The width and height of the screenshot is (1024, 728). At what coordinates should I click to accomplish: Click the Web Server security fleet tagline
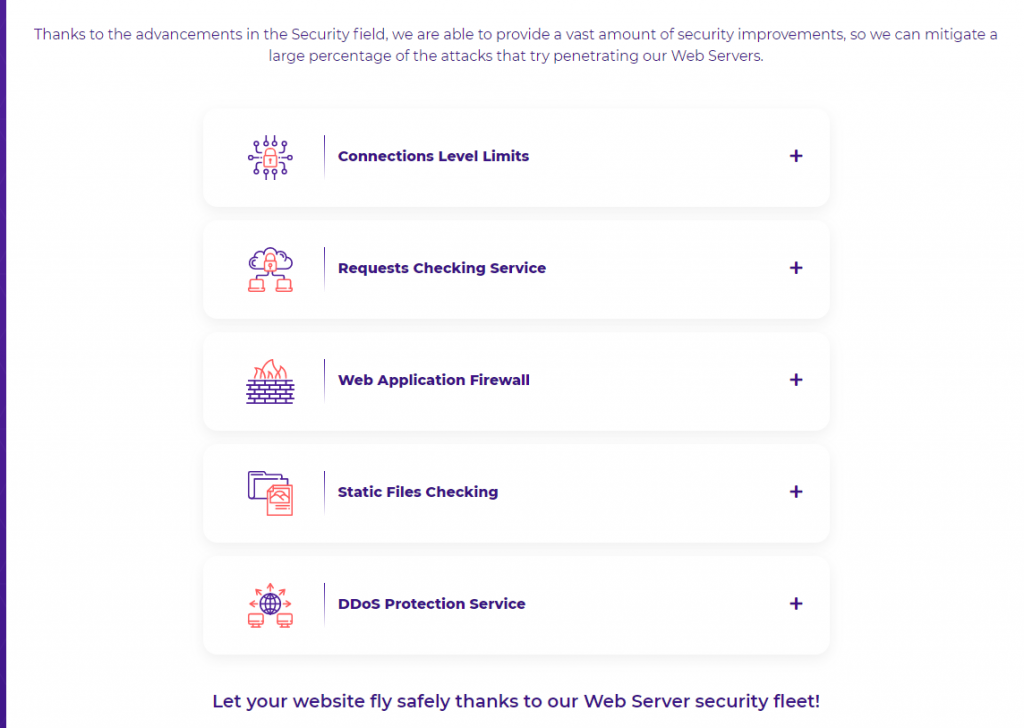coord(516,701)
